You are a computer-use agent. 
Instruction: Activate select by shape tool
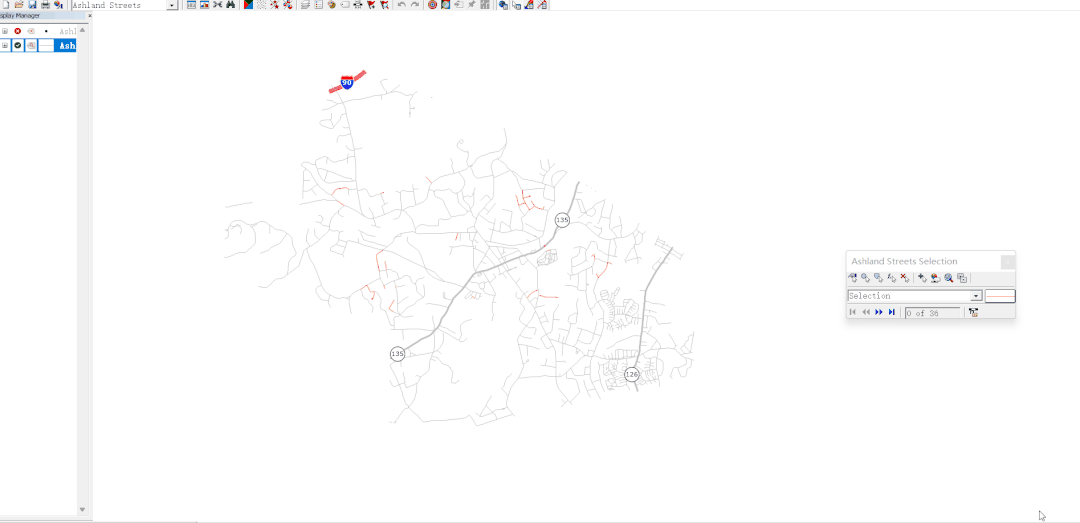(x=878, y=278)
